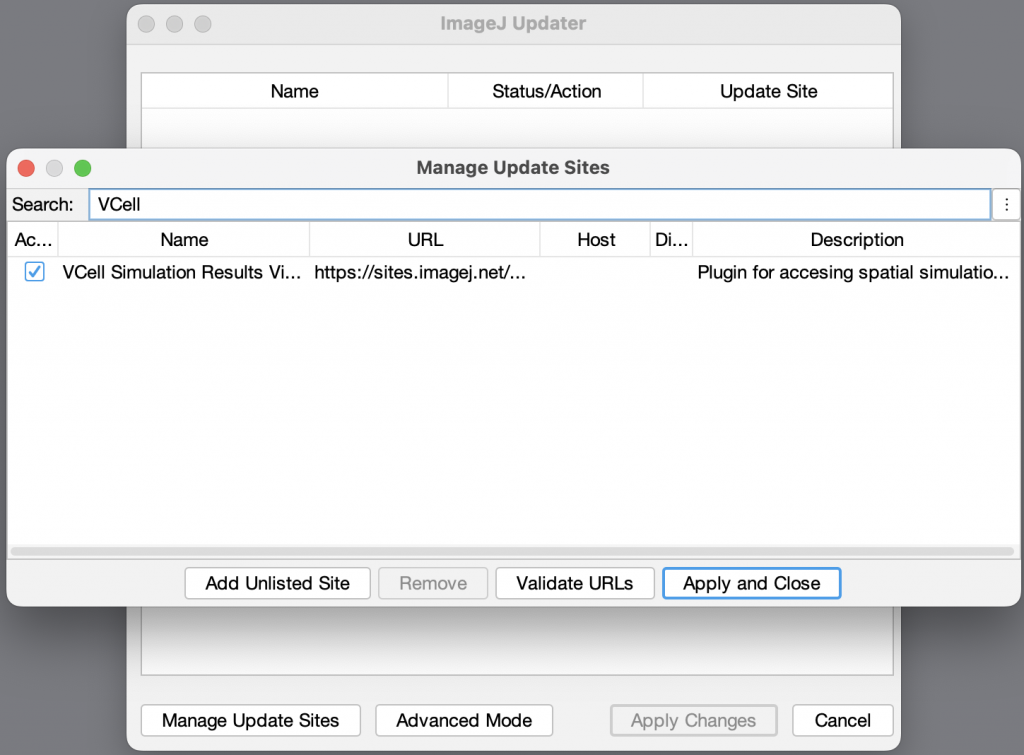Sort by the Name column header

(x=184, y=239)
